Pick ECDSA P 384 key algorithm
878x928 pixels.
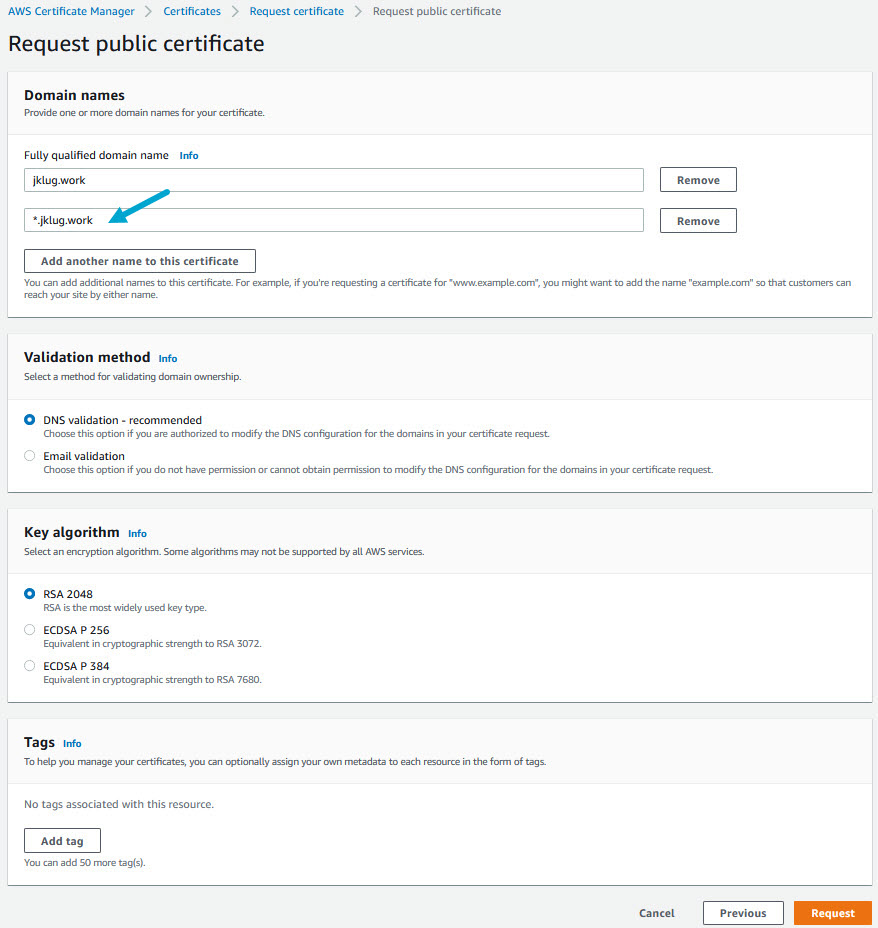tap(30, 666)
